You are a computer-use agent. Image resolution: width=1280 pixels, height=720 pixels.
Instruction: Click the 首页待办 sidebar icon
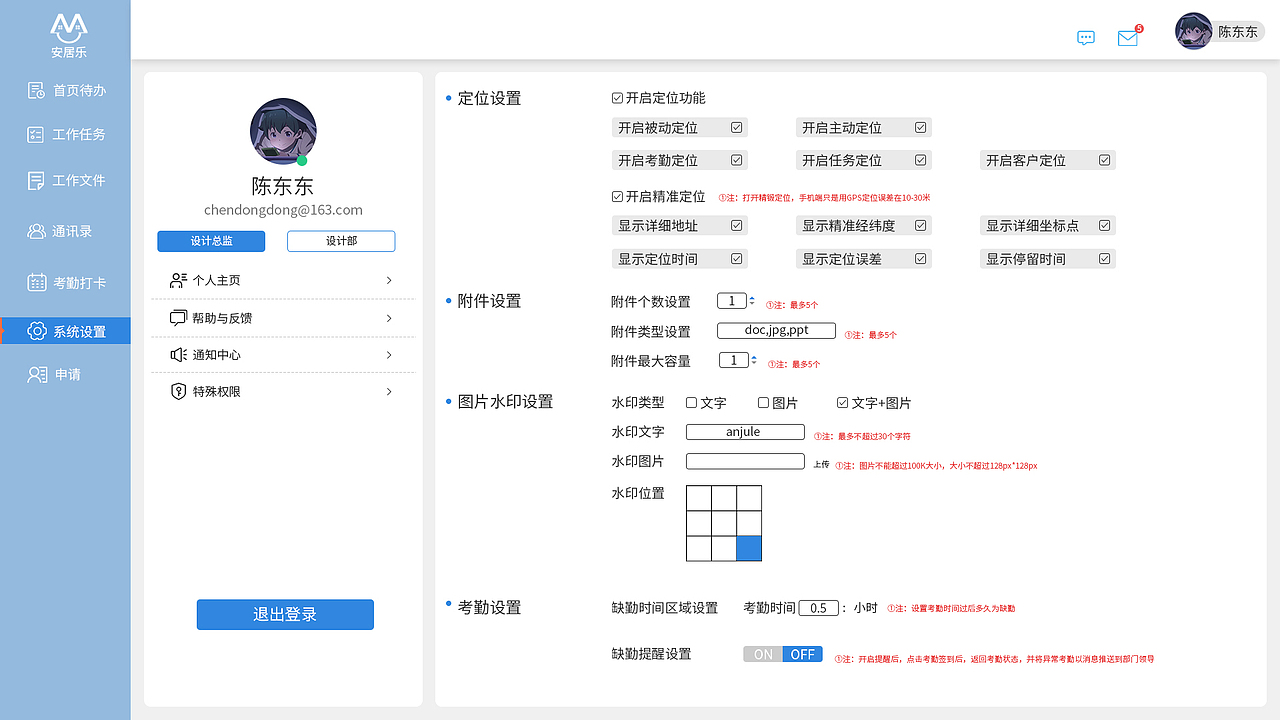[36, 91]
